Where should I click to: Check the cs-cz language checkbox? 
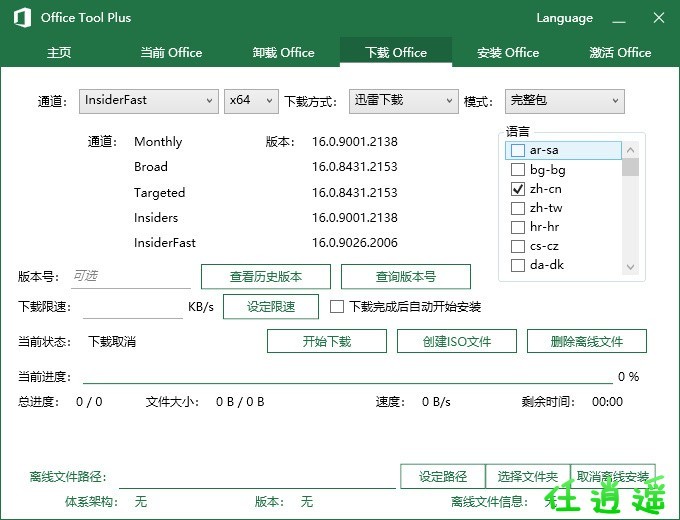518,246
